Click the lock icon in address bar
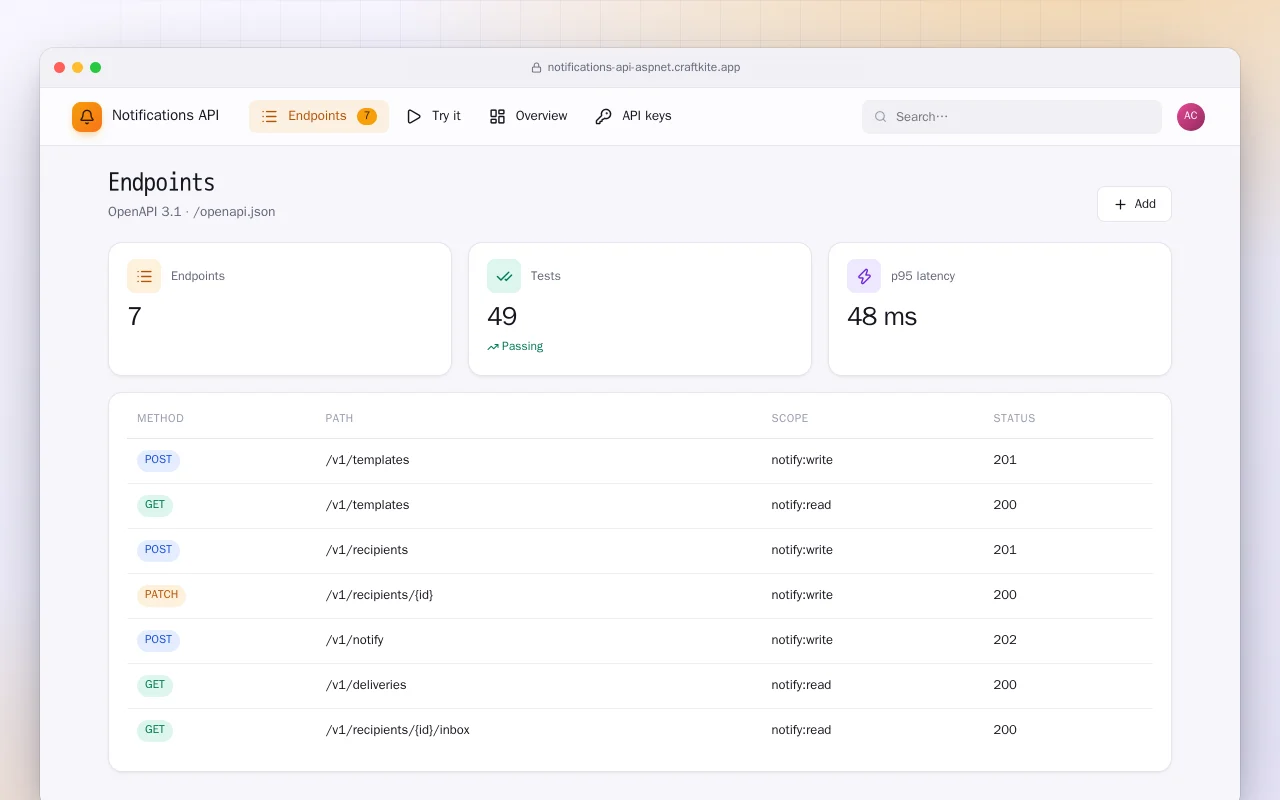The image size is (1280, 800). pos(537,68)
